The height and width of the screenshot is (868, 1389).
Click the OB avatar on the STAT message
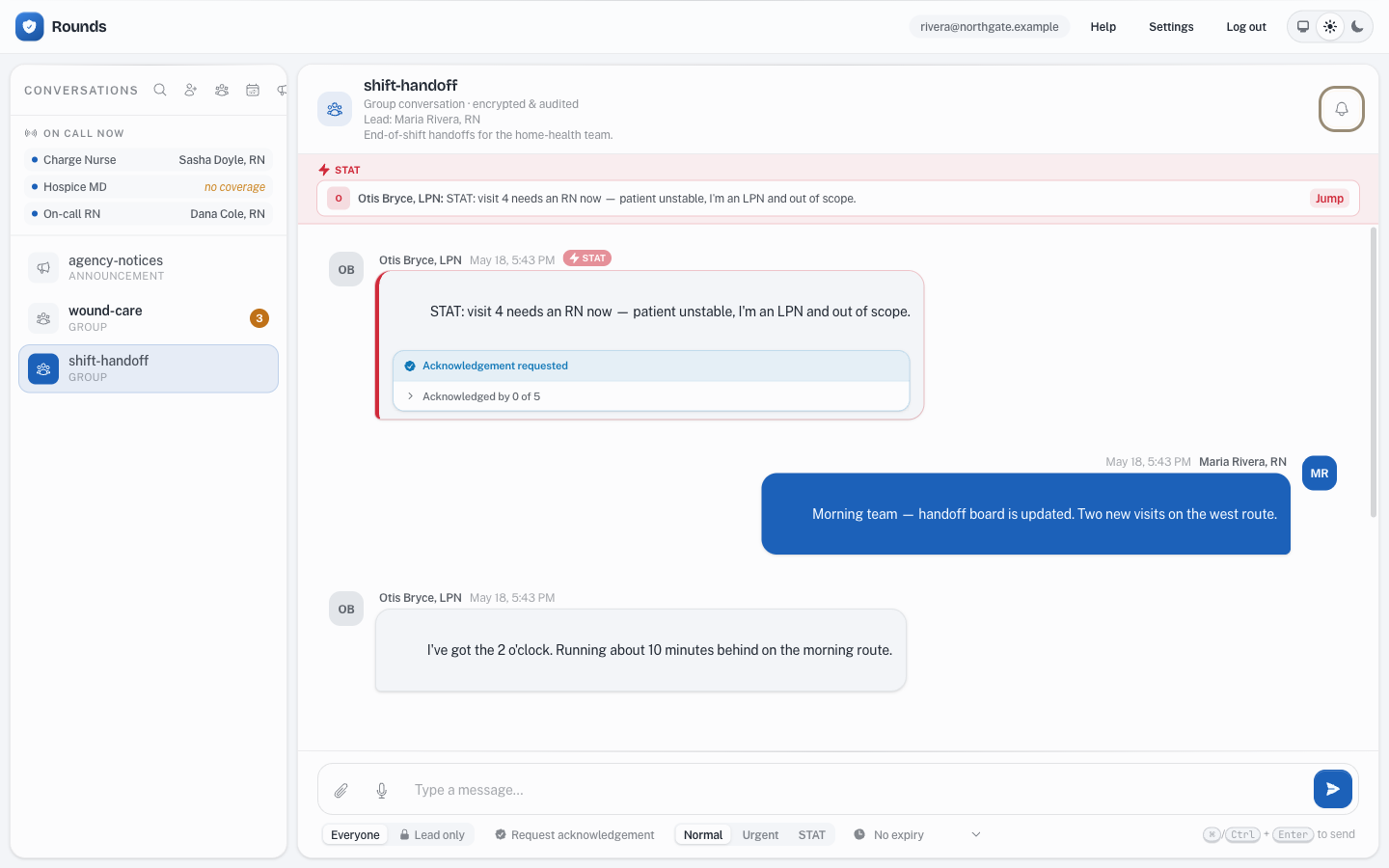[x=346, y=270]
